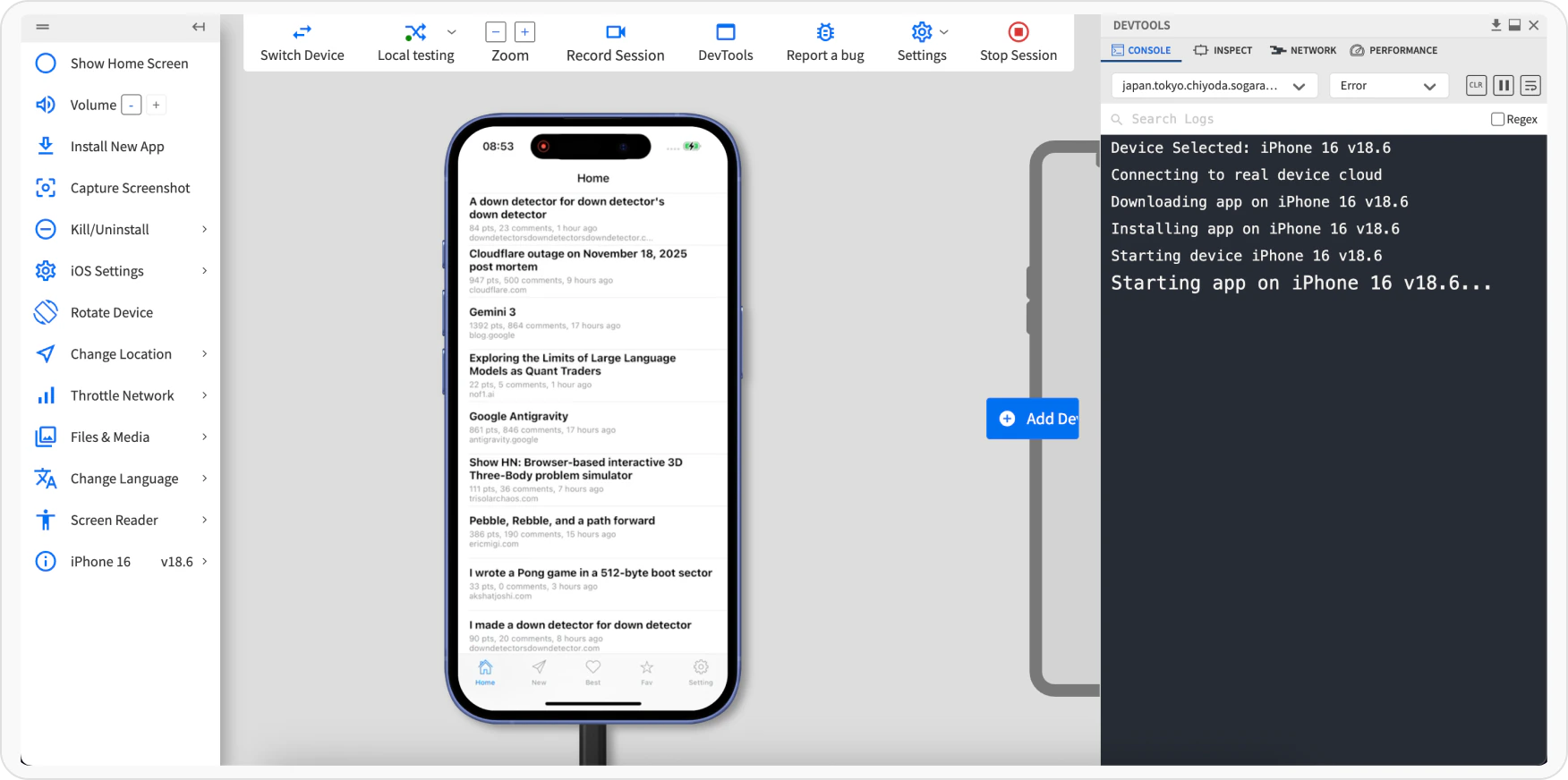Capture Screenshot from the sidebar
Image resolution: width=1568 pixels, height=780 pixels.
(112, 188)
